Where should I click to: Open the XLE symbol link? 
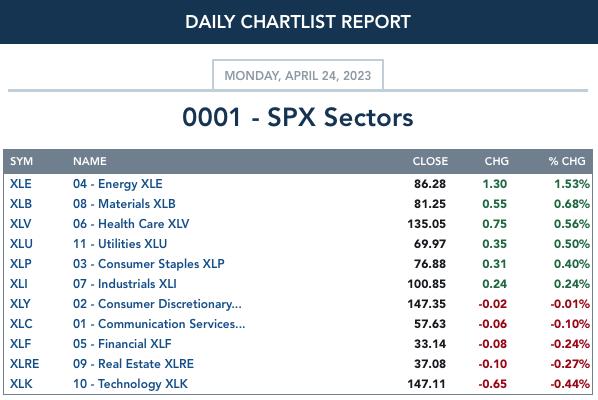click(x=21, y=184)
